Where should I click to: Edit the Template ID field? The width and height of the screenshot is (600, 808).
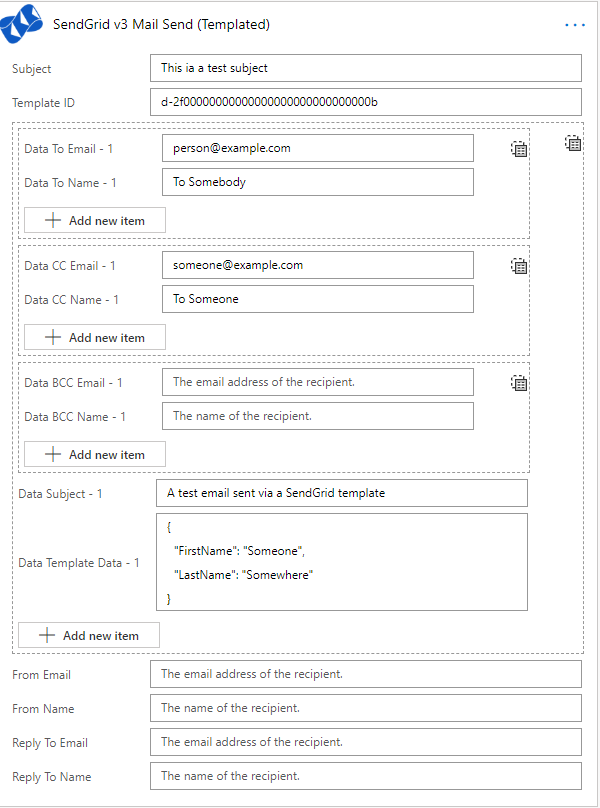[366, 102]
